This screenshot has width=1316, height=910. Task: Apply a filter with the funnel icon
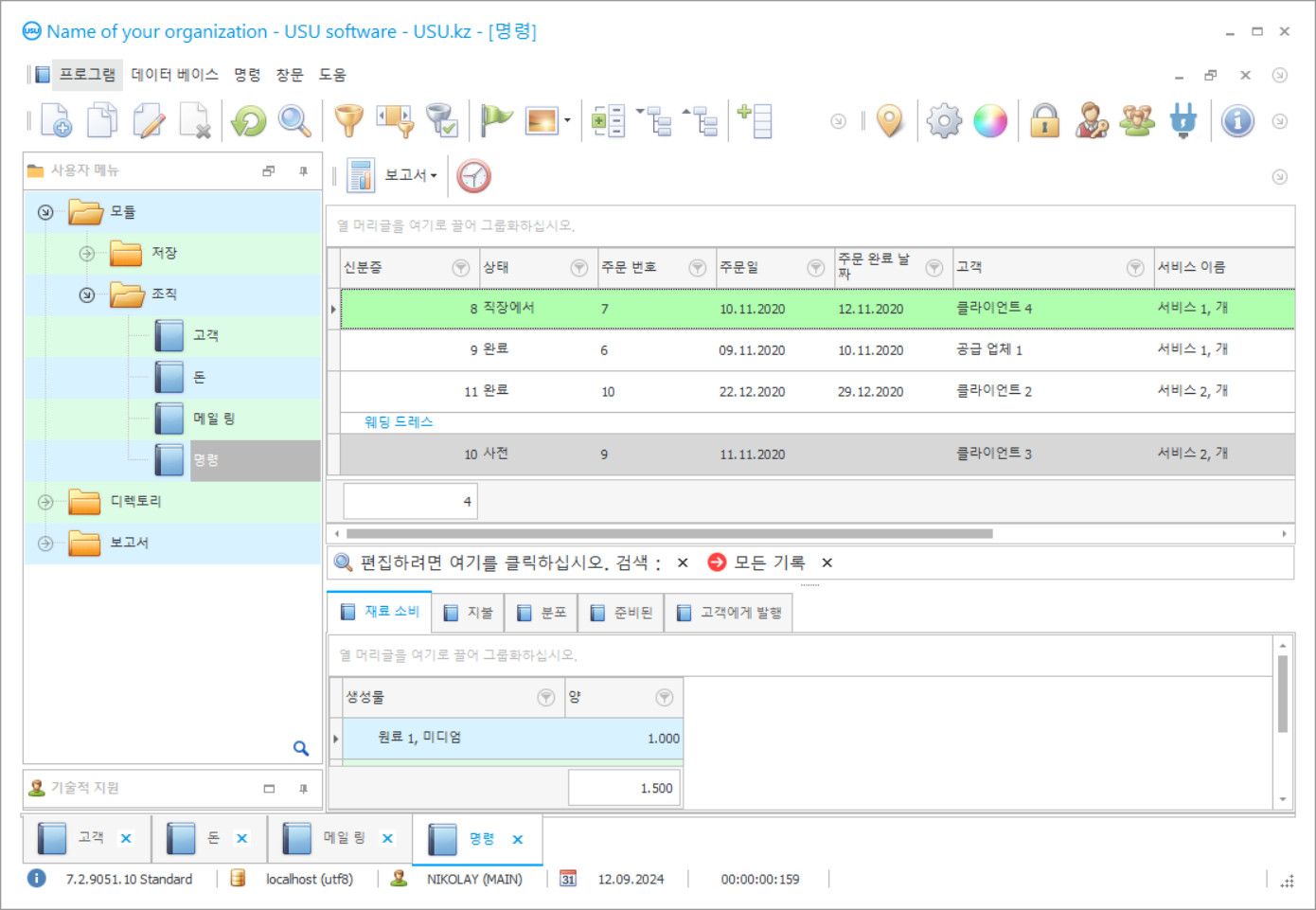click(348, 120)
